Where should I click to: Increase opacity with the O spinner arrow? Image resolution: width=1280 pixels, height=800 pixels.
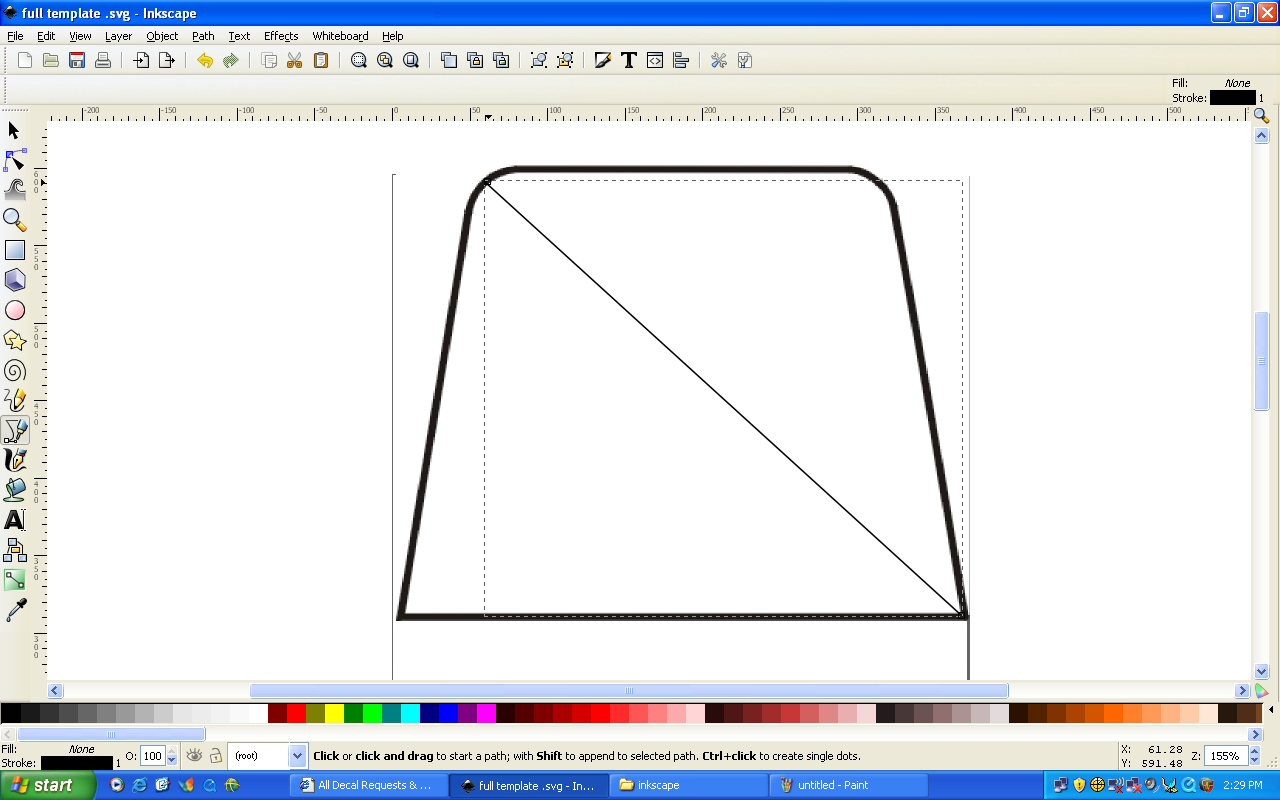[x=173, y=751]
